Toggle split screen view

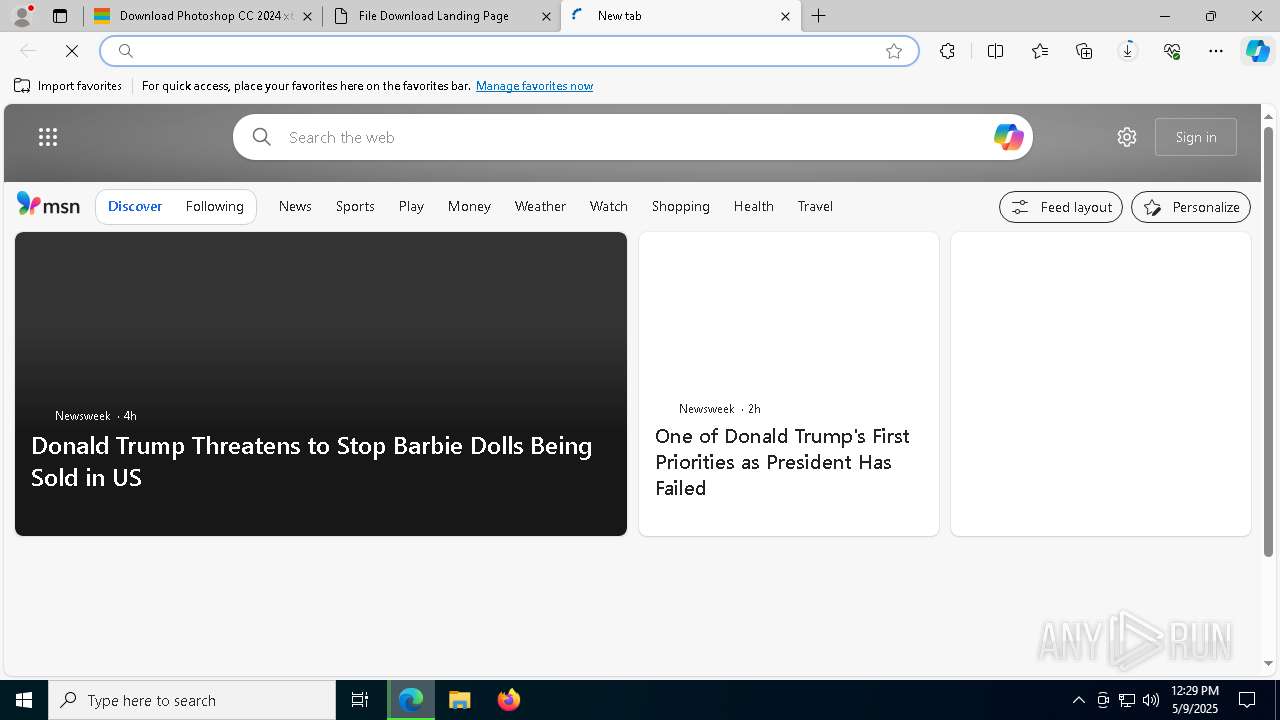[995, 51]
